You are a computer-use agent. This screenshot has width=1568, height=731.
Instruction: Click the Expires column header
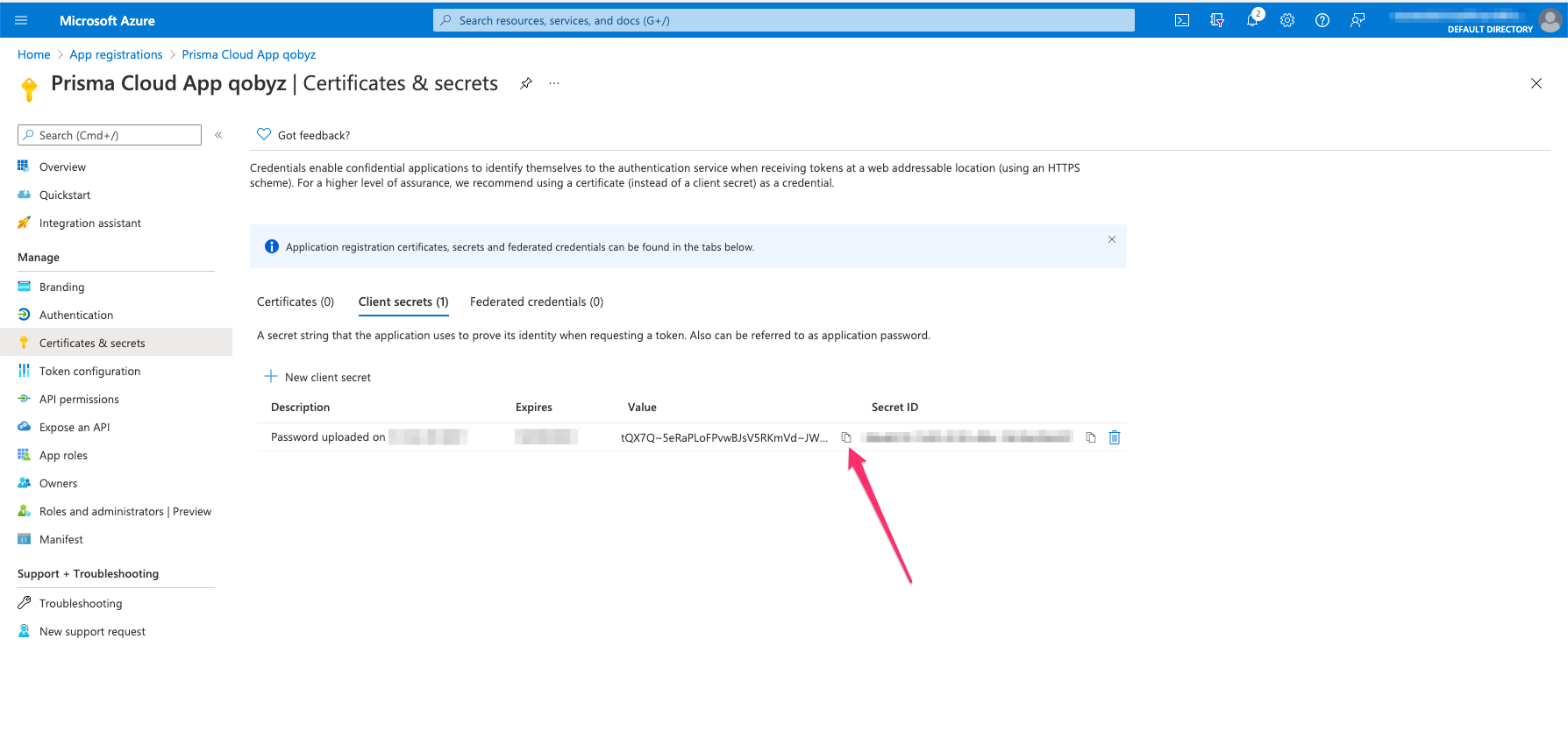pyautogui.click(x=534, y=407)
